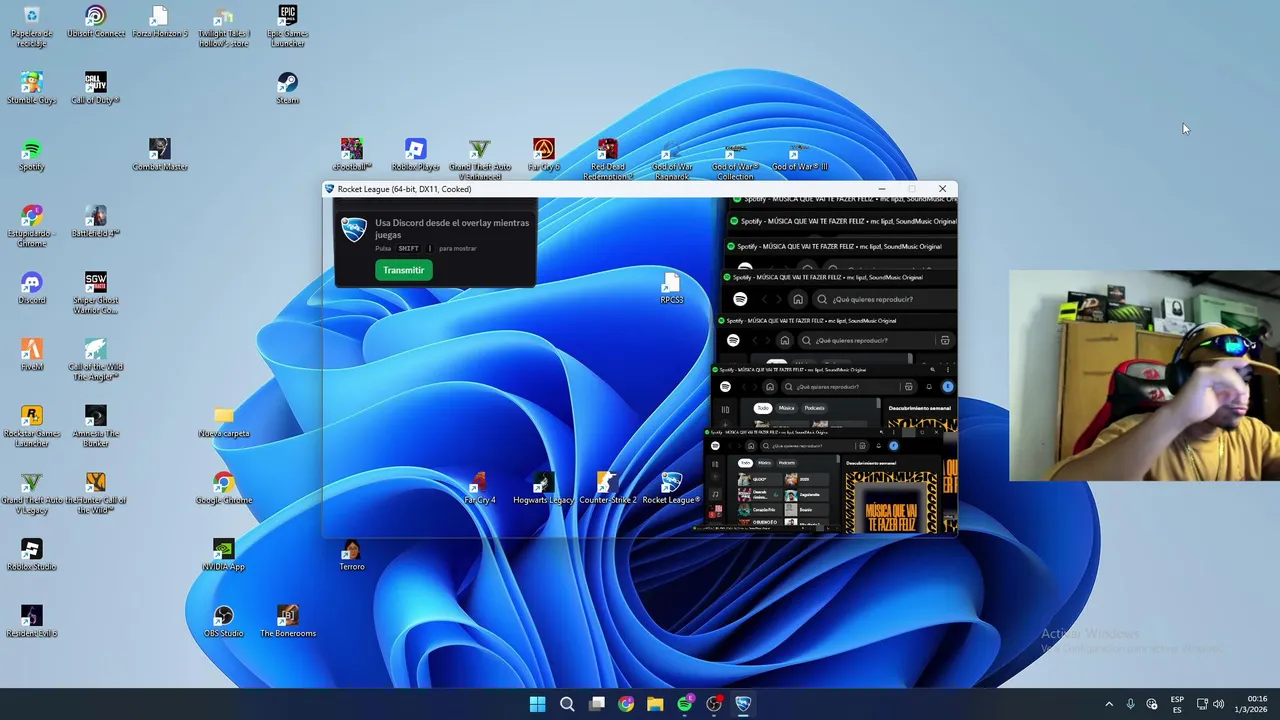
Task: Click the Rocket League taskbar icon
Action: pyautogui.click(x=743, y=704)
